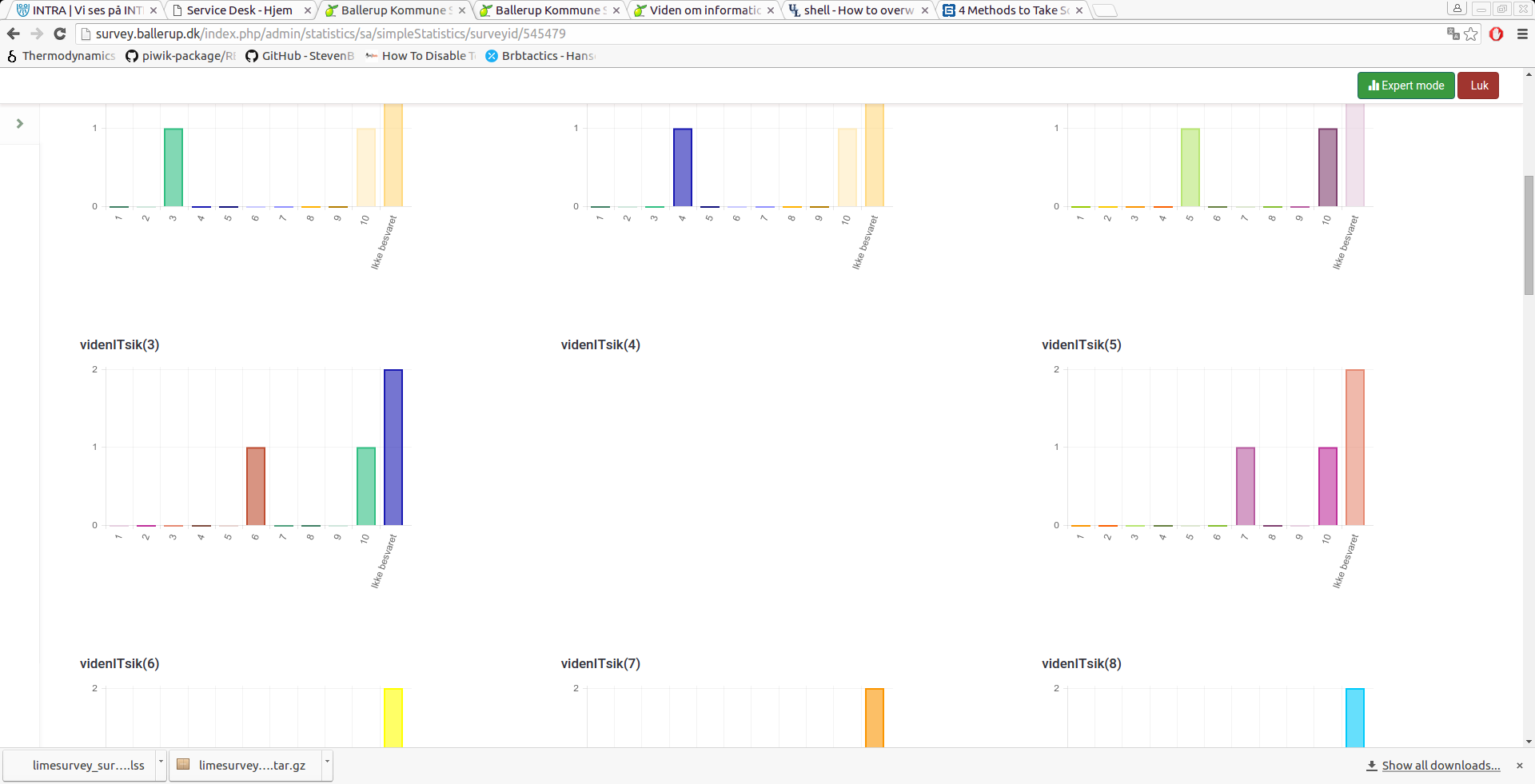Viewport: 1535px width, 784px height.
Task: Click the orange bar in videnITsik(7) chart
Action: [875, 718]
